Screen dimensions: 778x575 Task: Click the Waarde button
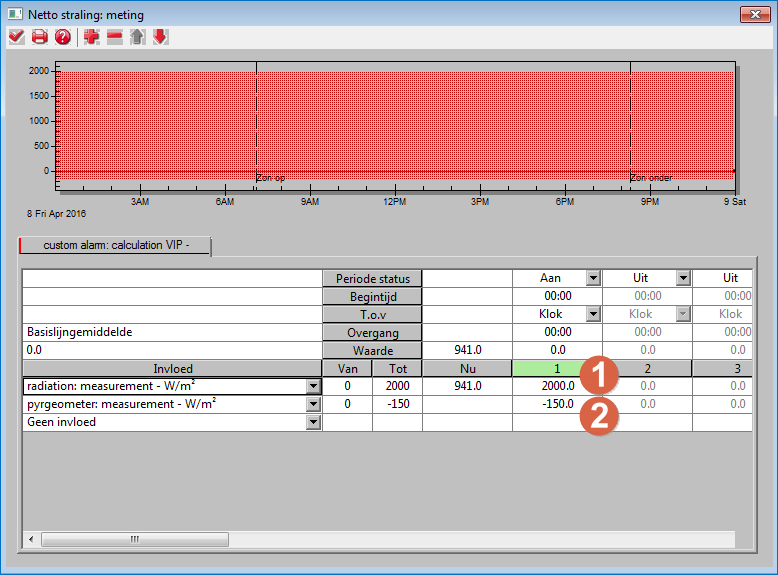pyautogui.click(x=372, y=350)
